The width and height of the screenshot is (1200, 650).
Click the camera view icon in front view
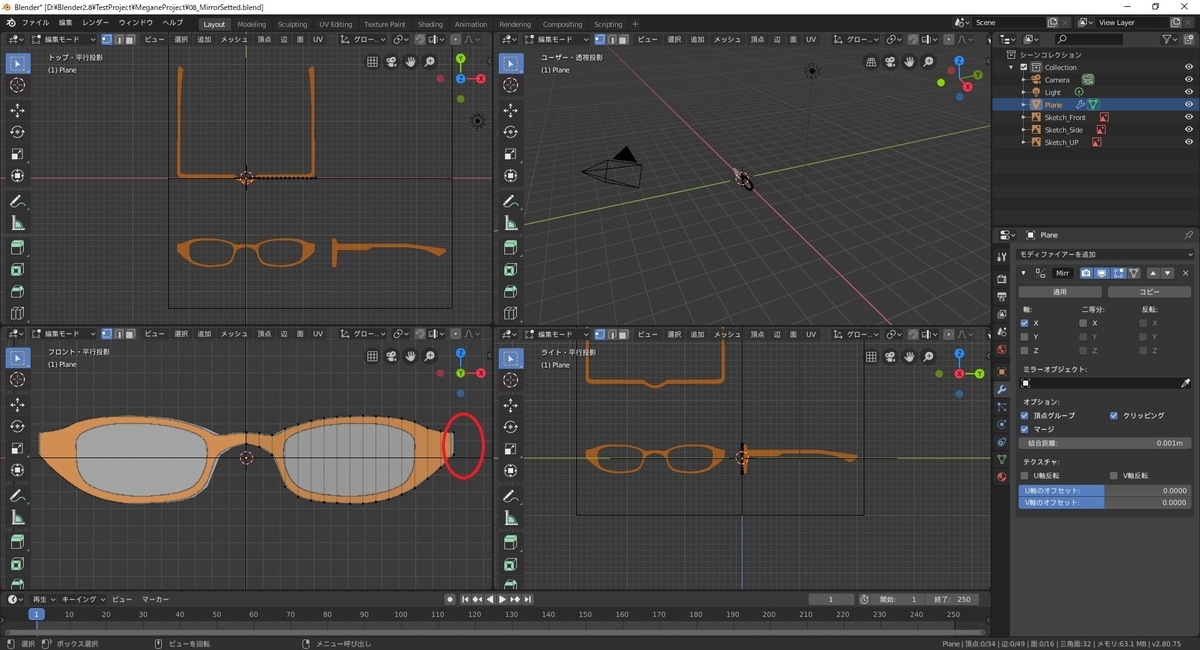tap(391, 356)
